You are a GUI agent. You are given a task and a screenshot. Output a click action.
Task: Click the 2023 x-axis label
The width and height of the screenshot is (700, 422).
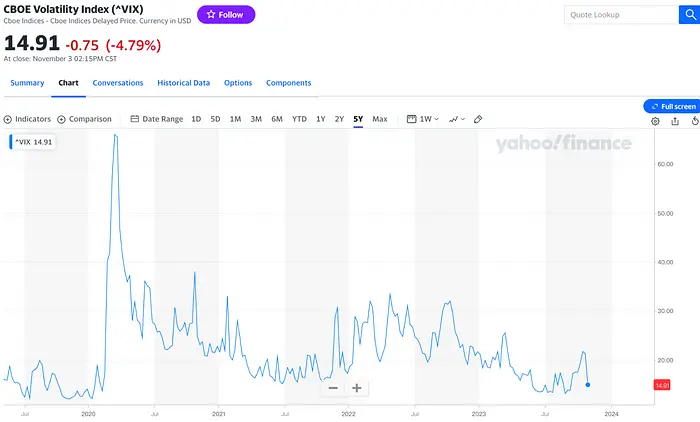click(479, 414)
